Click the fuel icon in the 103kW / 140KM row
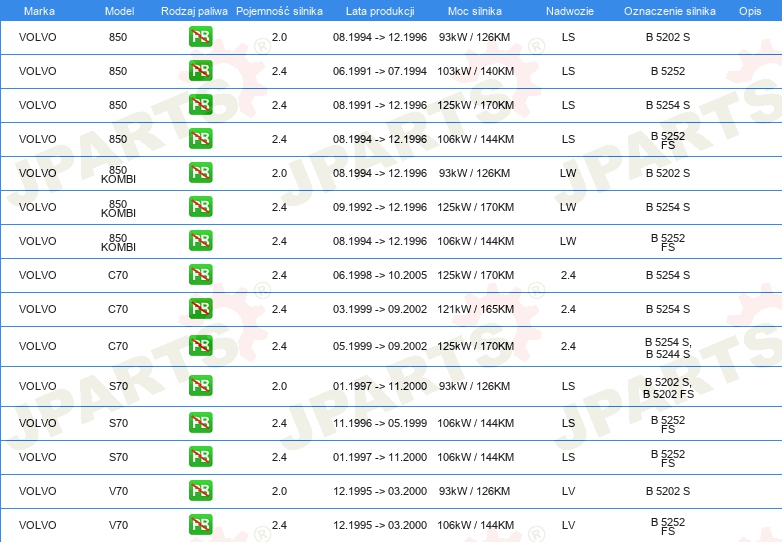Screen dimensions: 782x542 pos(200,70)
